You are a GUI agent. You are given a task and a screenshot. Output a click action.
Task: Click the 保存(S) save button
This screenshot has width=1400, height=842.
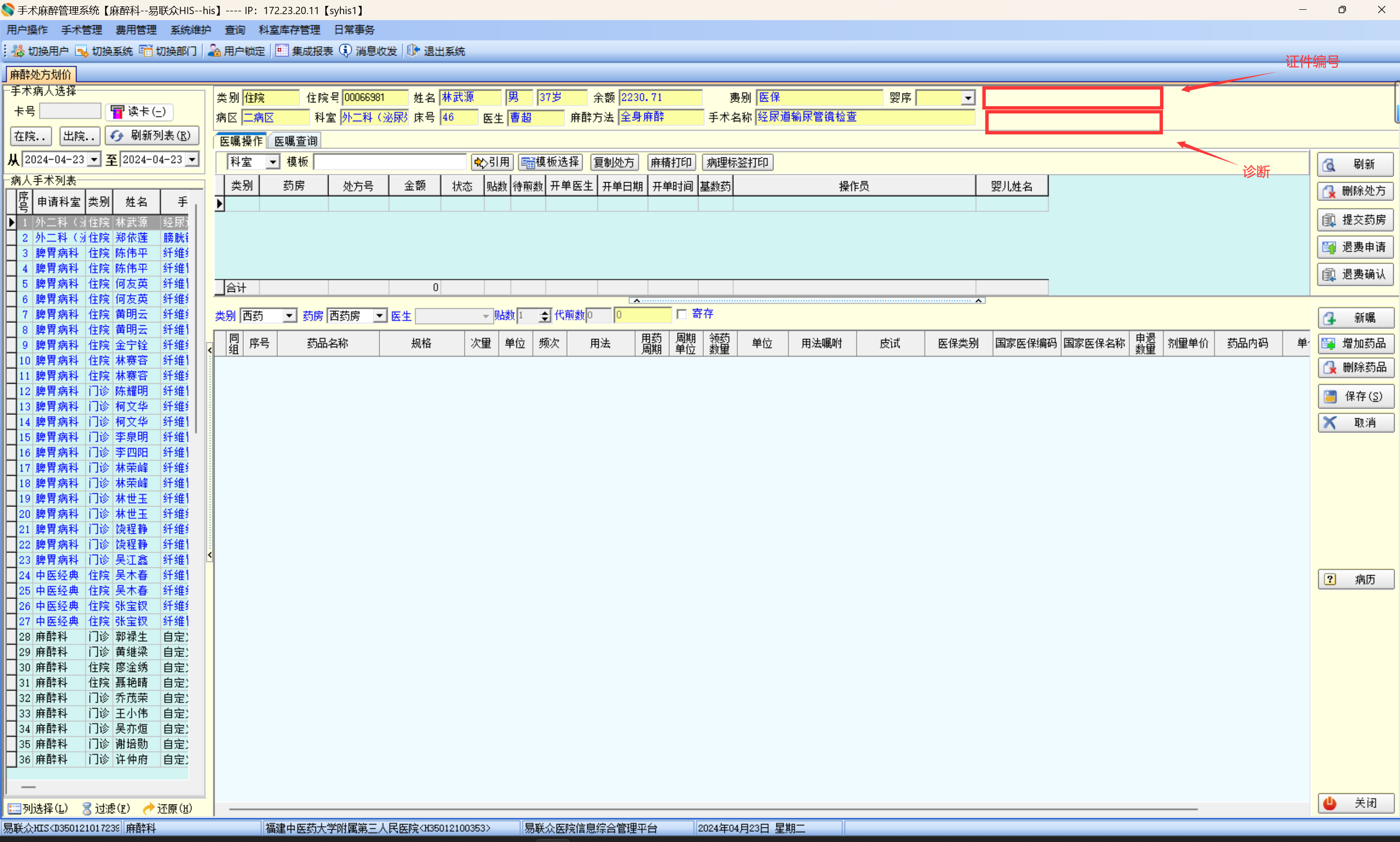tap(1355, 396)
